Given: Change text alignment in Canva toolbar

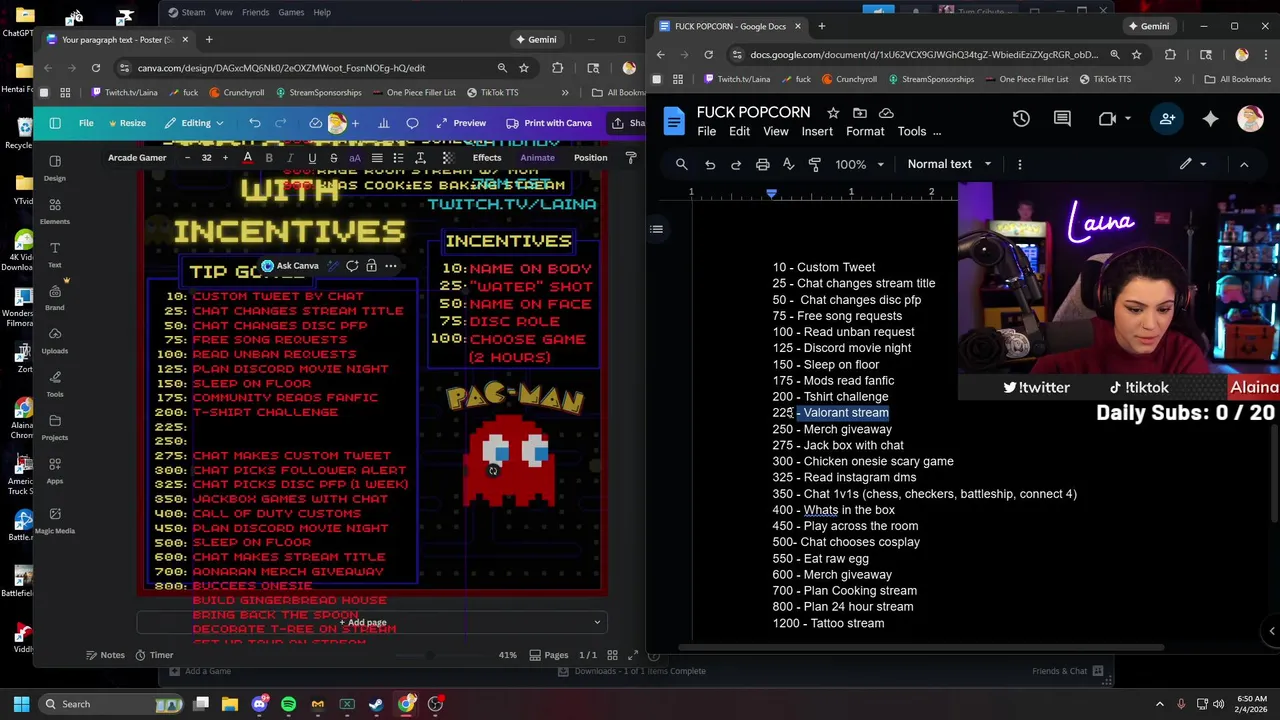Looking at the screenshot, I should [377, 158].
